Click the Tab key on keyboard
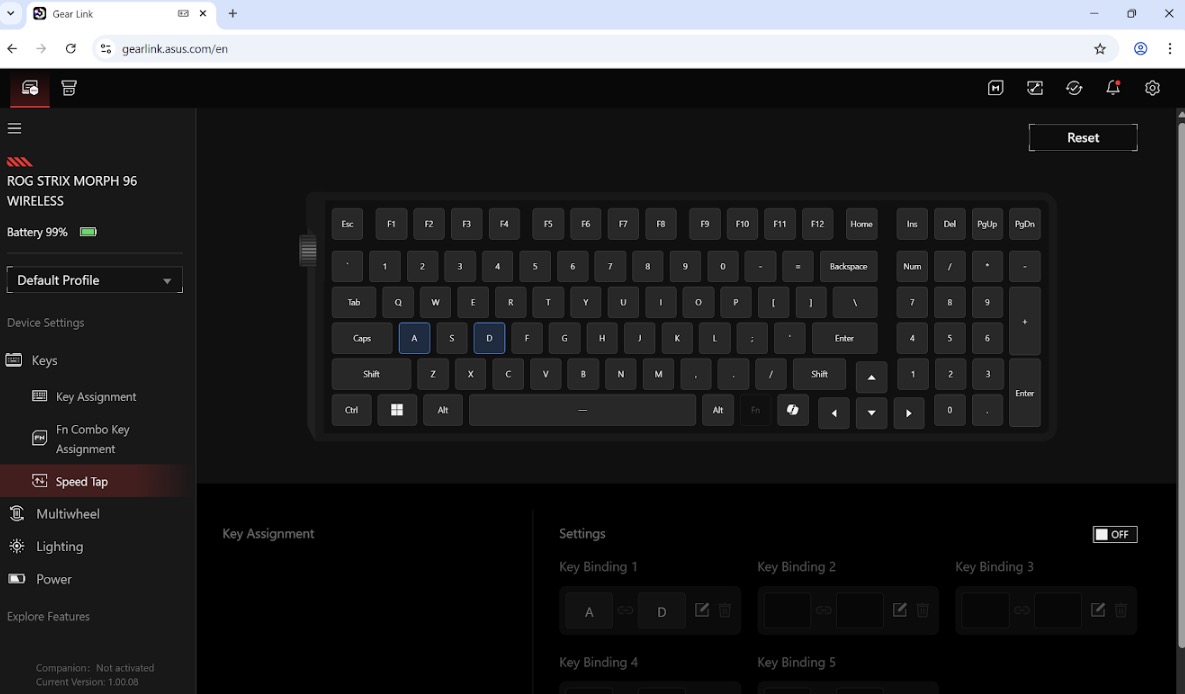This screenshot has height=694, width=1185. tap(354, 302)
